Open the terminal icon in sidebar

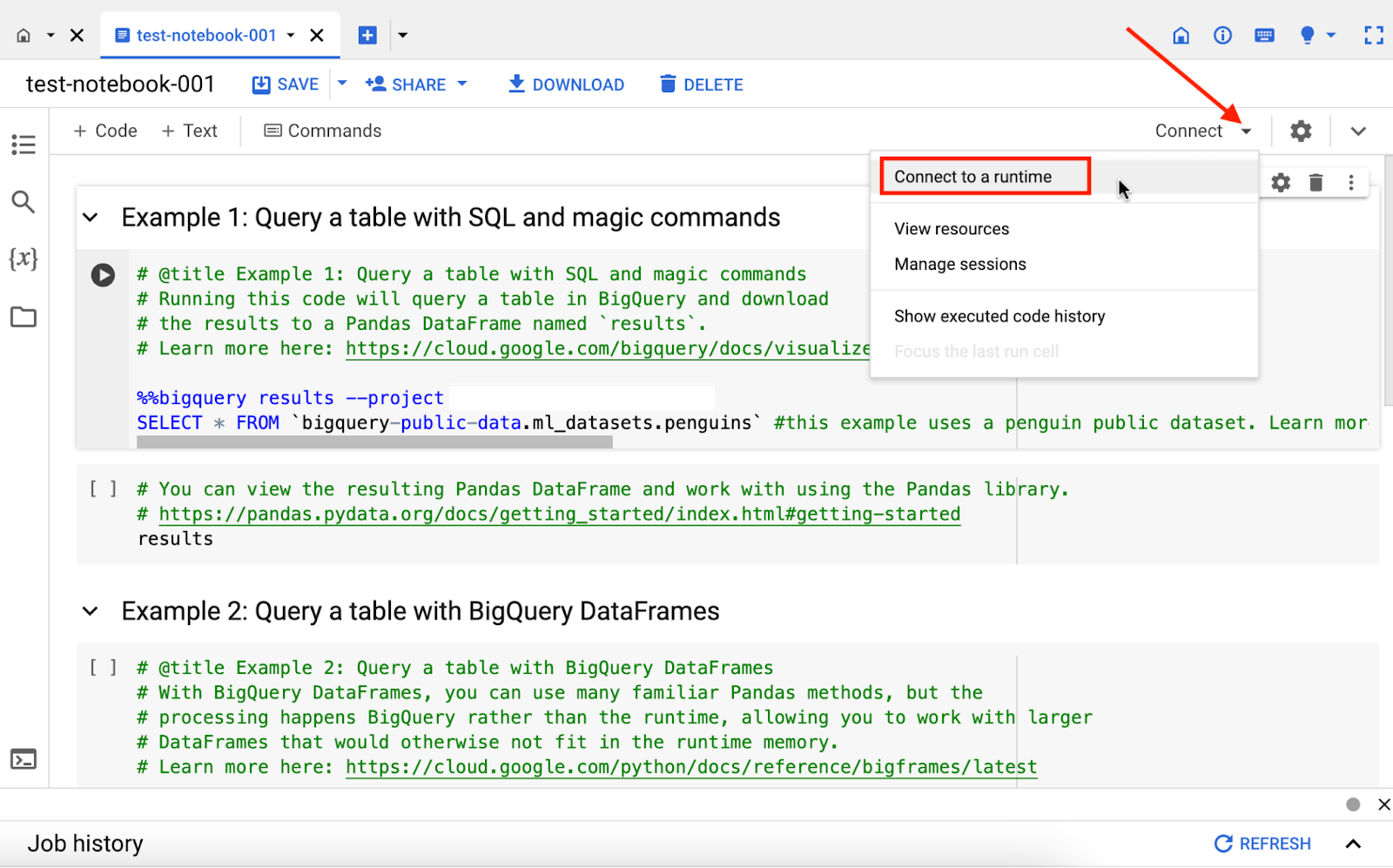[24, 759]
